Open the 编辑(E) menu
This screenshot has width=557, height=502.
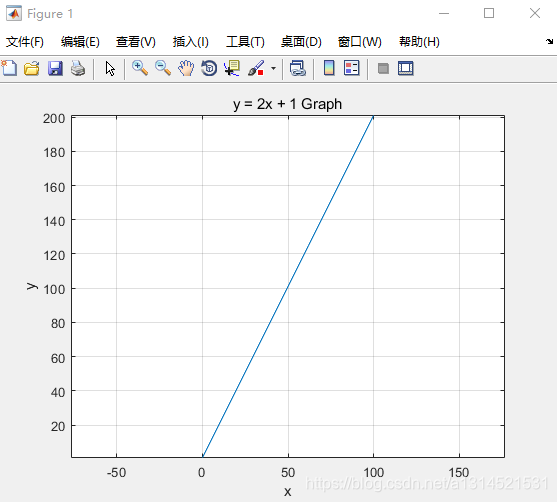tap(80, 42)
